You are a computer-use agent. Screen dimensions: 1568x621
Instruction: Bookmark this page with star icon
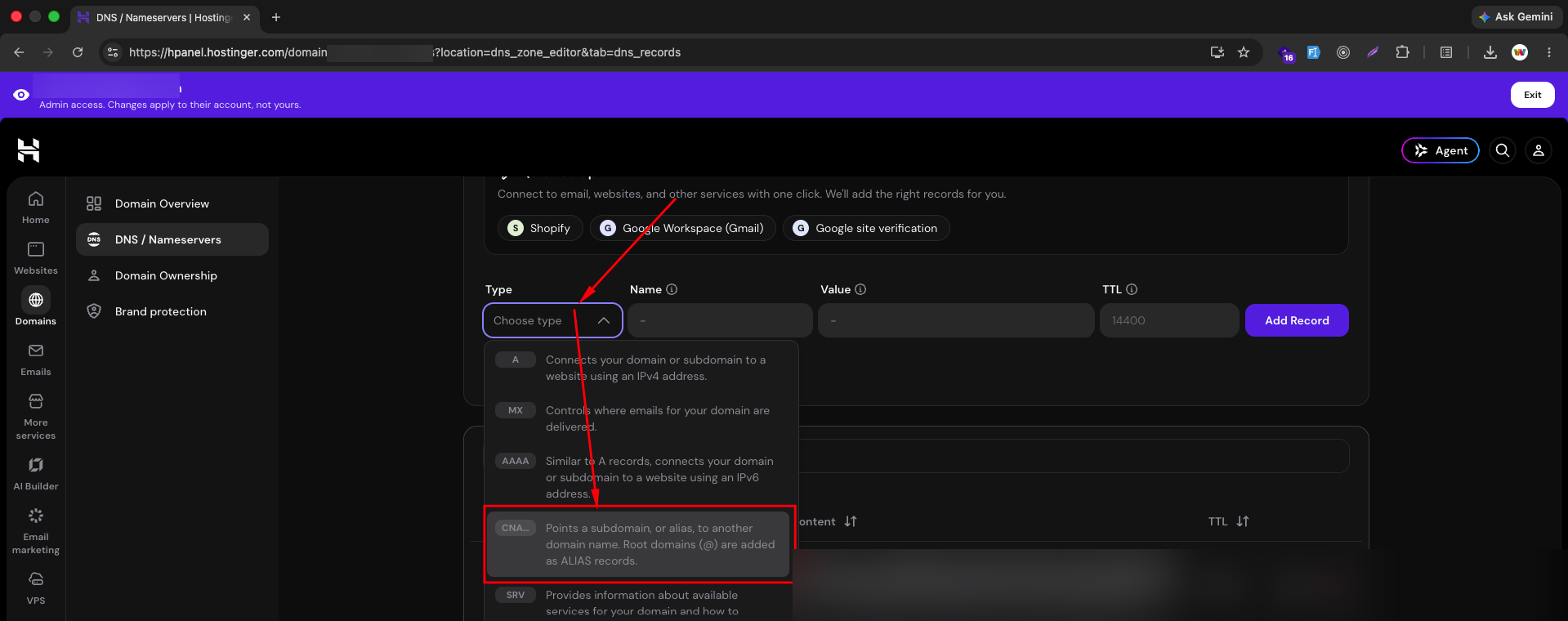point(1244,52)
